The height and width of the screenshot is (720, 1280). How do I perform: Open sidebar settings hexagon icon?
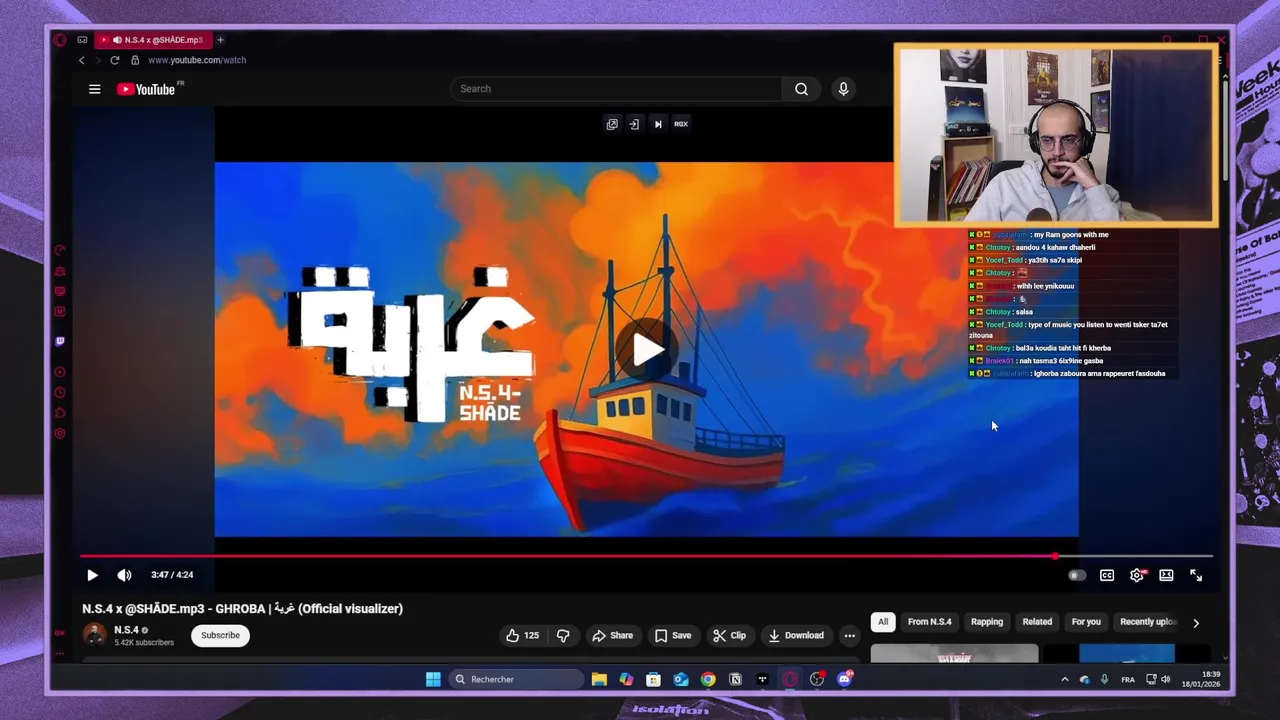[x=60, y=433]
